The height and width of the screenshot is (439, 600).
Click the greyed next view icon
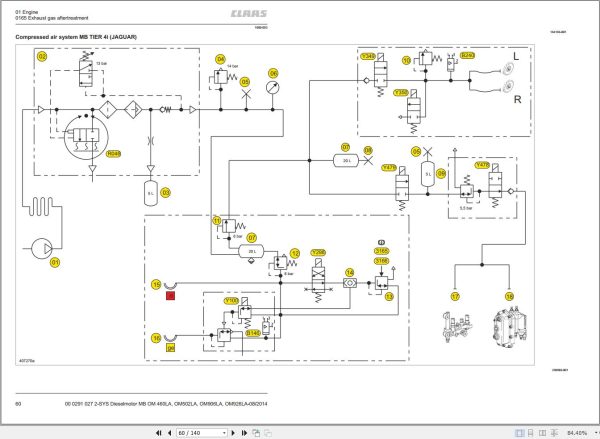coord(268,433)
